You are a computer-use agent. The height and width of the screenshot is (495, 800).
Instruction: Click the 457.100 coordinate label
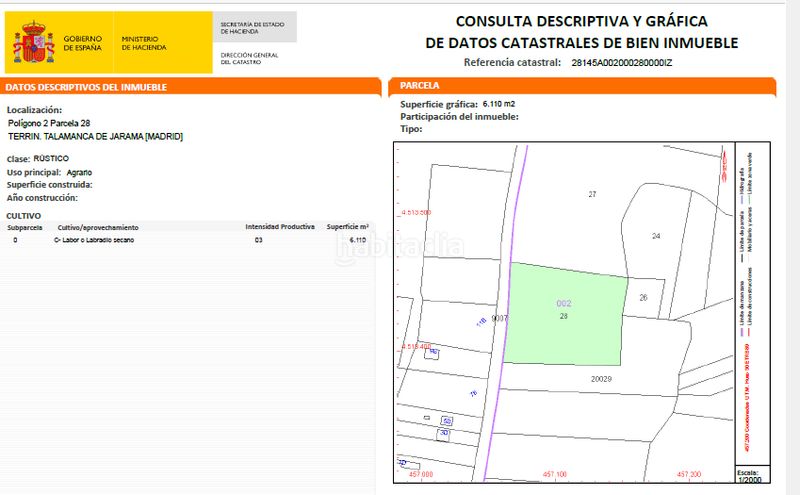pyautogui.click(x=555, y=474)
